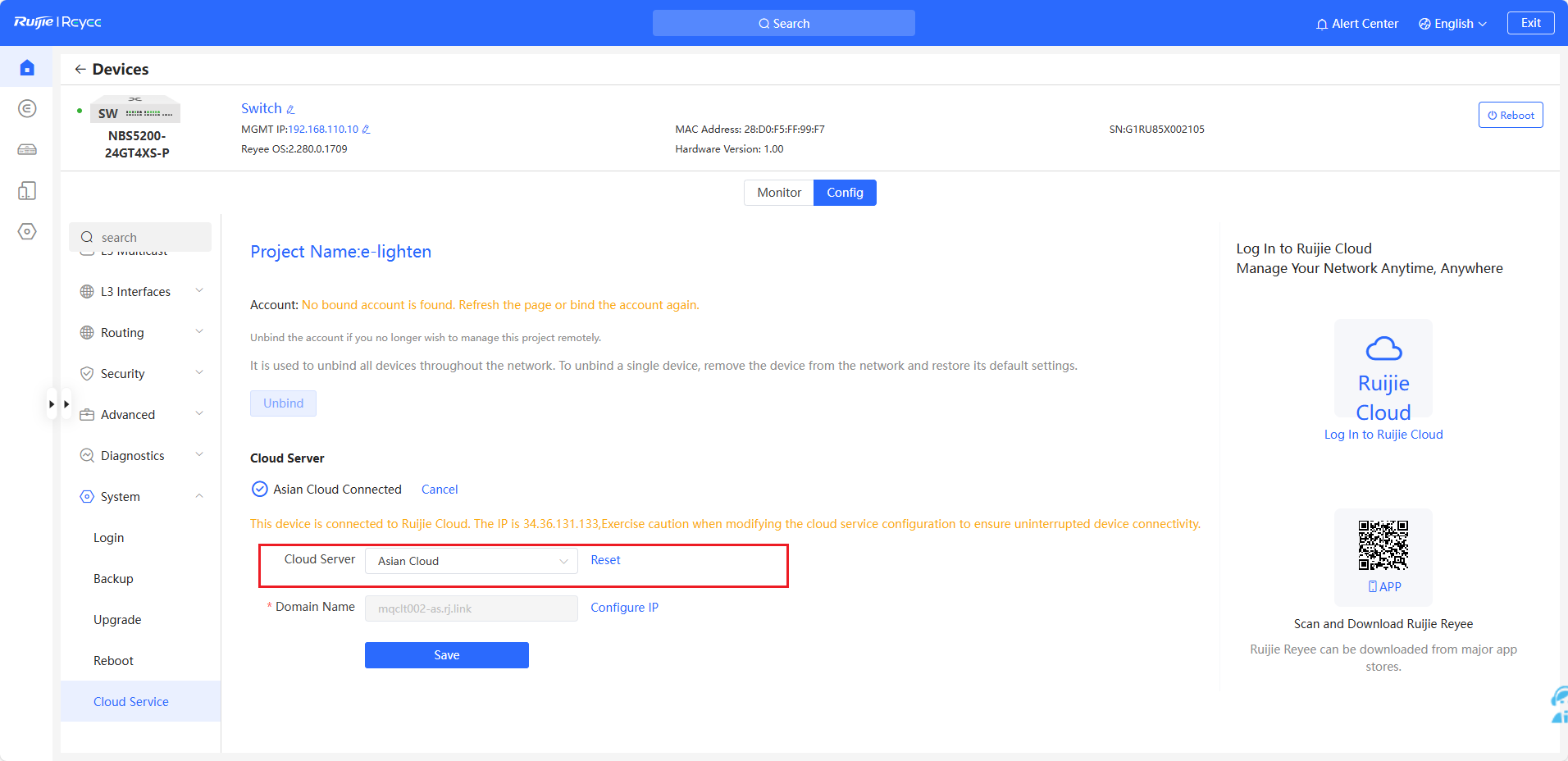Click the Switch device name link
This screenshot has height=761, width=1568.
tap(262, 108)
